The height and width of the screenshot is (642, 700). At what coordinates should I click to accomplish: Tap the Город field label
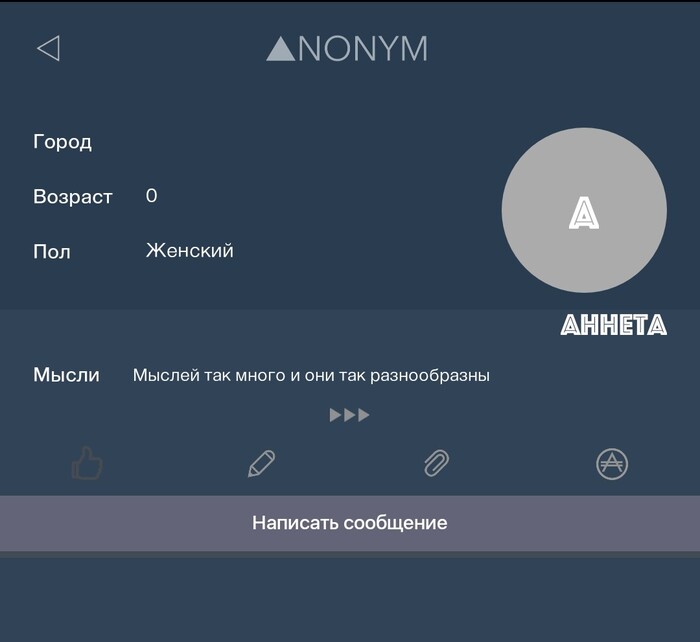click(62, 142)
